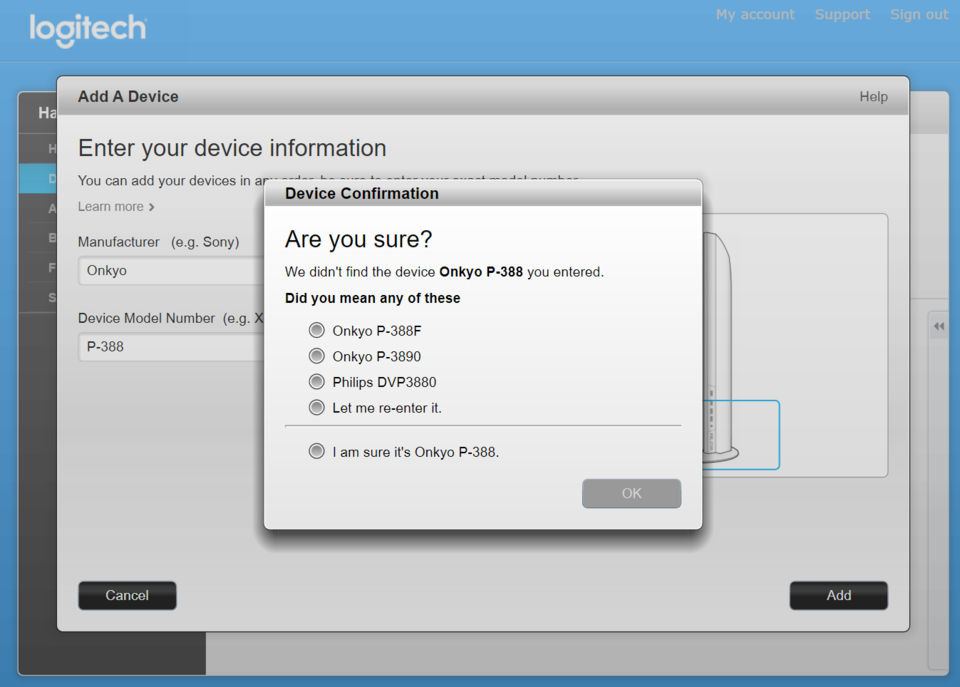Click Sign out in the header
The height and width of the screenshot is (687, 960).
(918, 15)
